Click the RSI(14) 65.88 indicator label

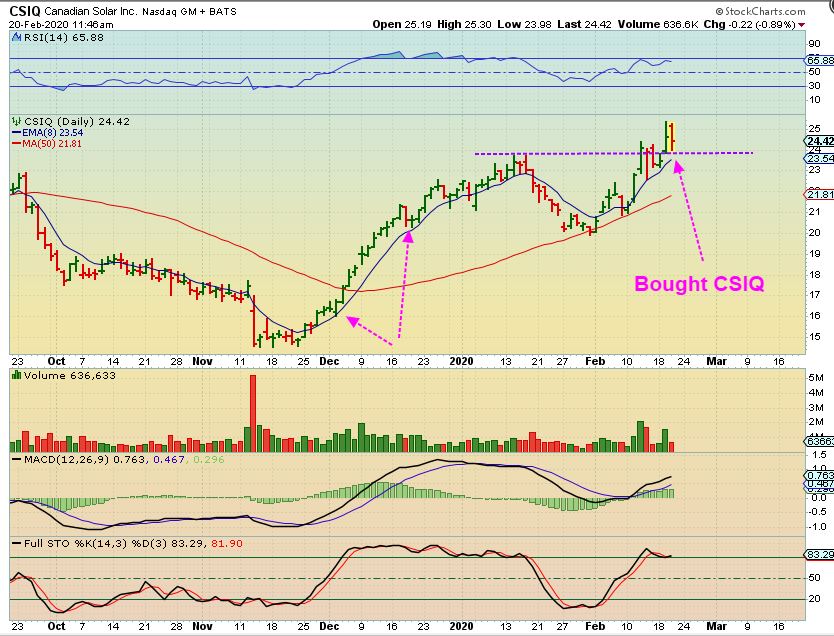tap(63, 38)
